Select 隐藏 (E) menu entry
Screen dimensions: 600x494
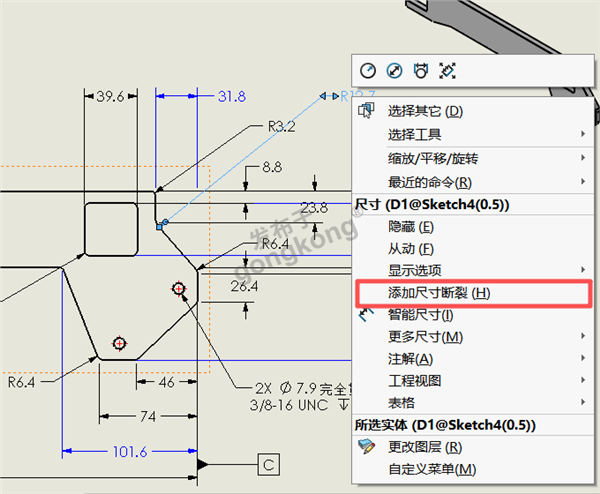click(410, 227)
